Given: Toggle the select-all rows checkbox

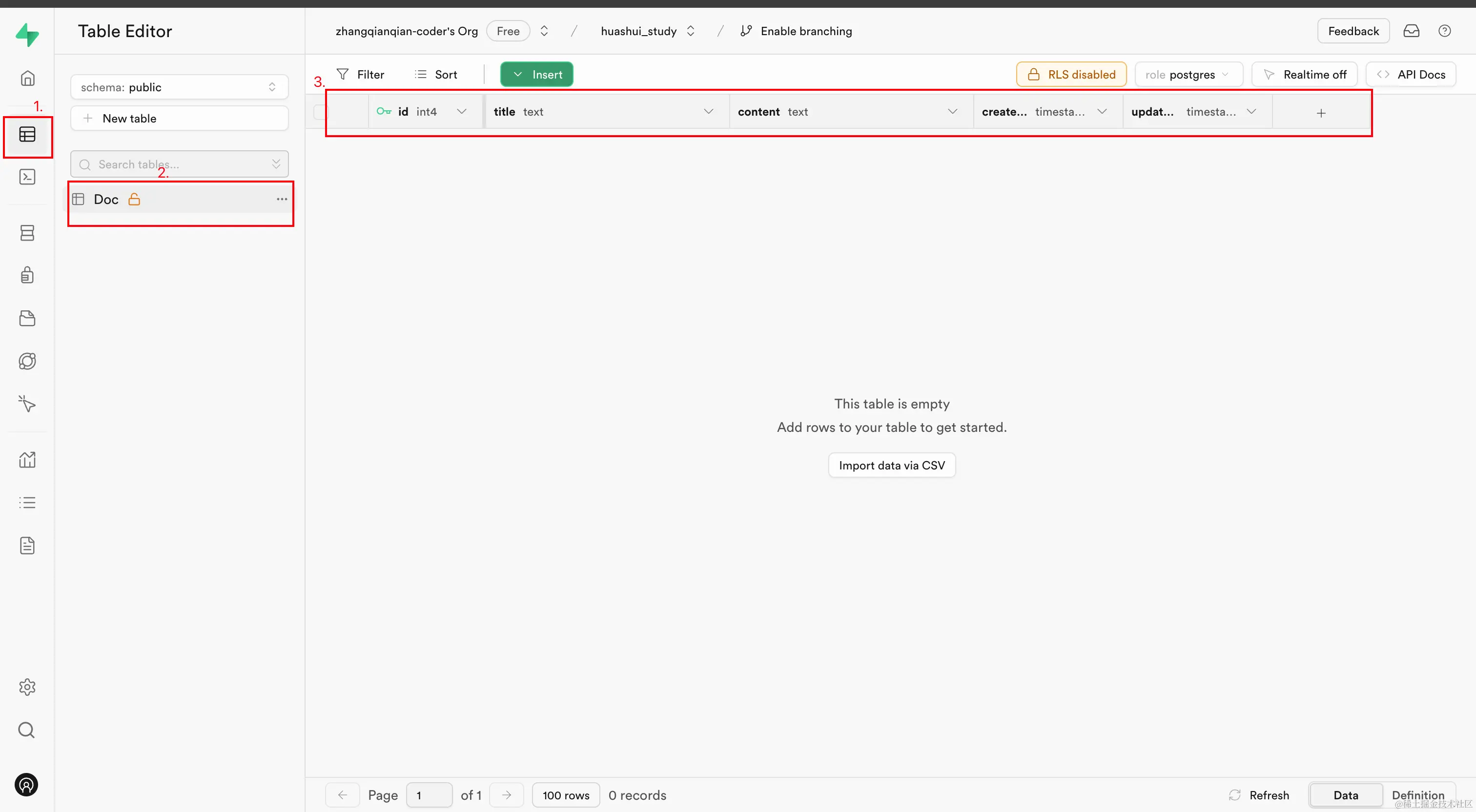Looking at the screenshot, I should pos(320,112).
